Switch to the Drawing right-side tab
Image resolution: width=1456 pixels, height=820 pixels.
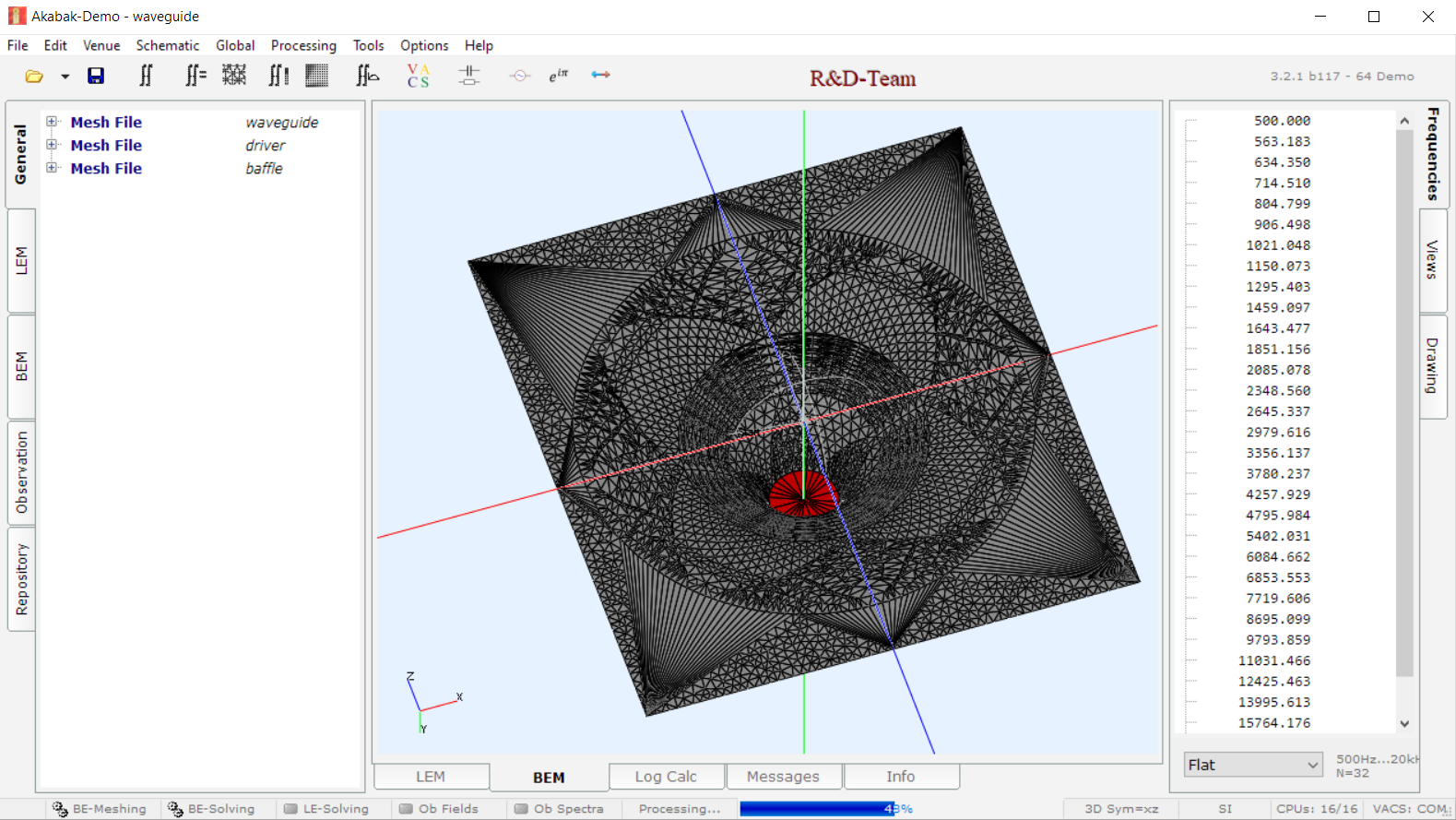[1432, 366]
